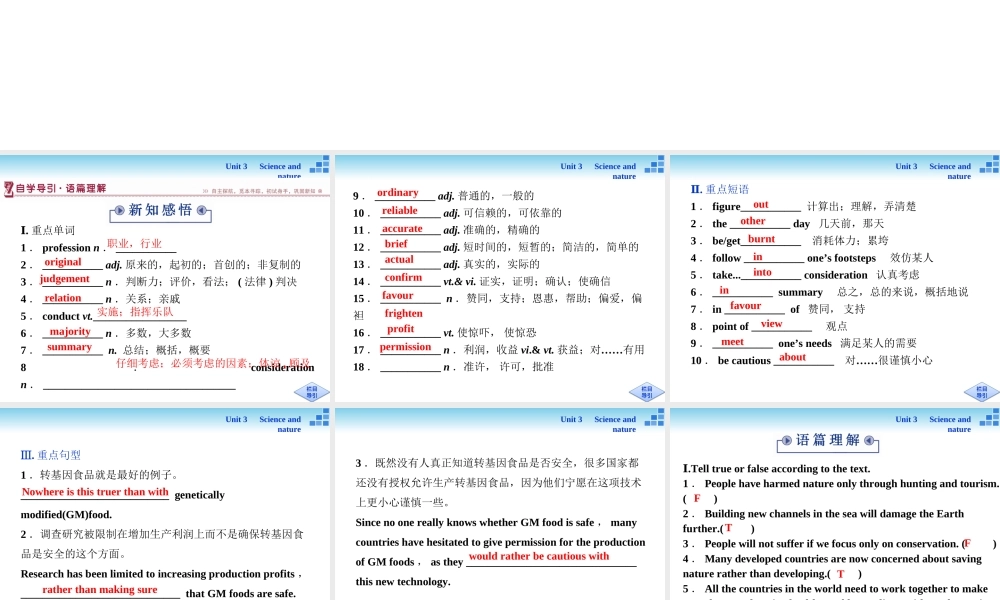Click the round icon right of 新知感悟
Image resolution: width=1000 pixels, height=600 pixels.
[202, 210]
